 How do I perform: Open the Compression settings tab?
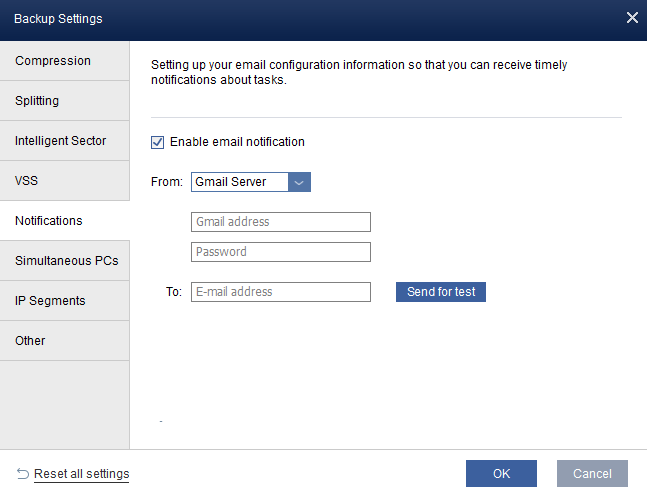pos(65,61)
